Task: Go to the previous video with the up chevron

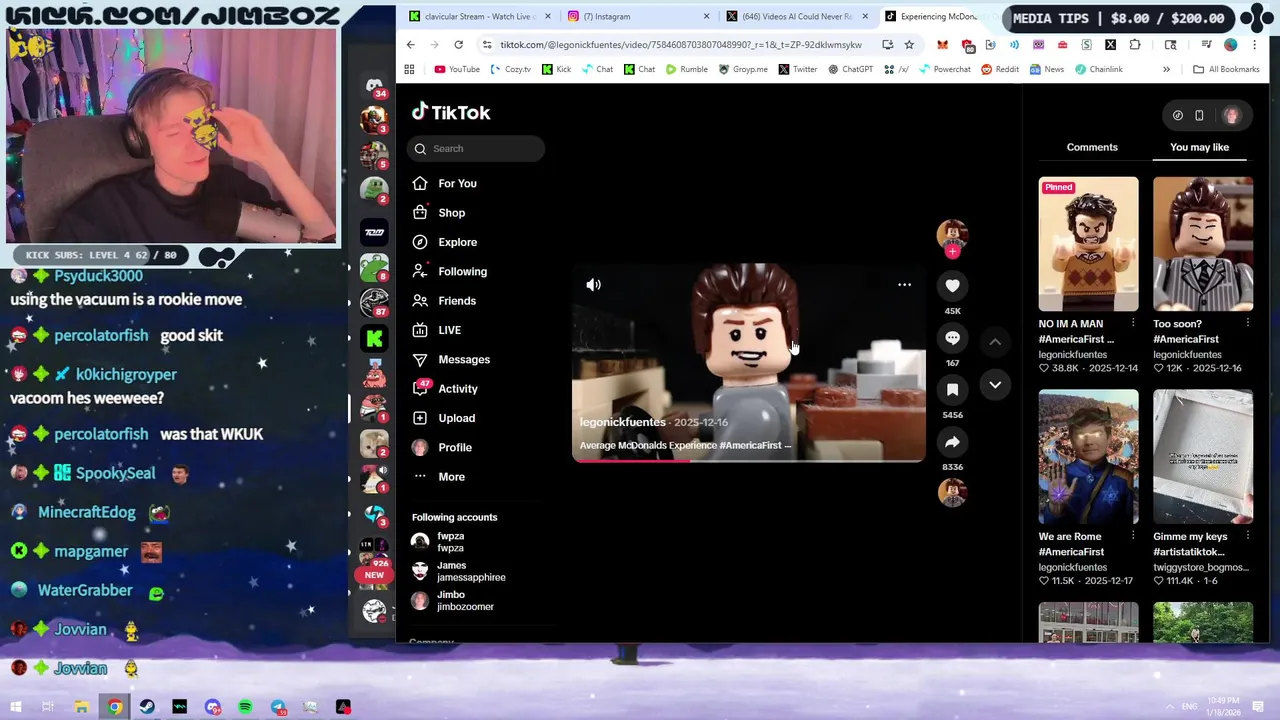Action: pyautogui.click(x=995, y=342)
